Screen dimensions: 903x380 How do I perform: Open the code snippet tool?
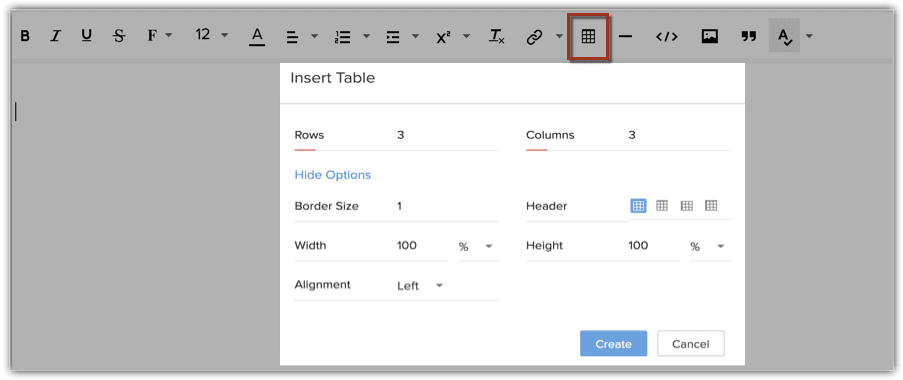(x=666, y=37)
